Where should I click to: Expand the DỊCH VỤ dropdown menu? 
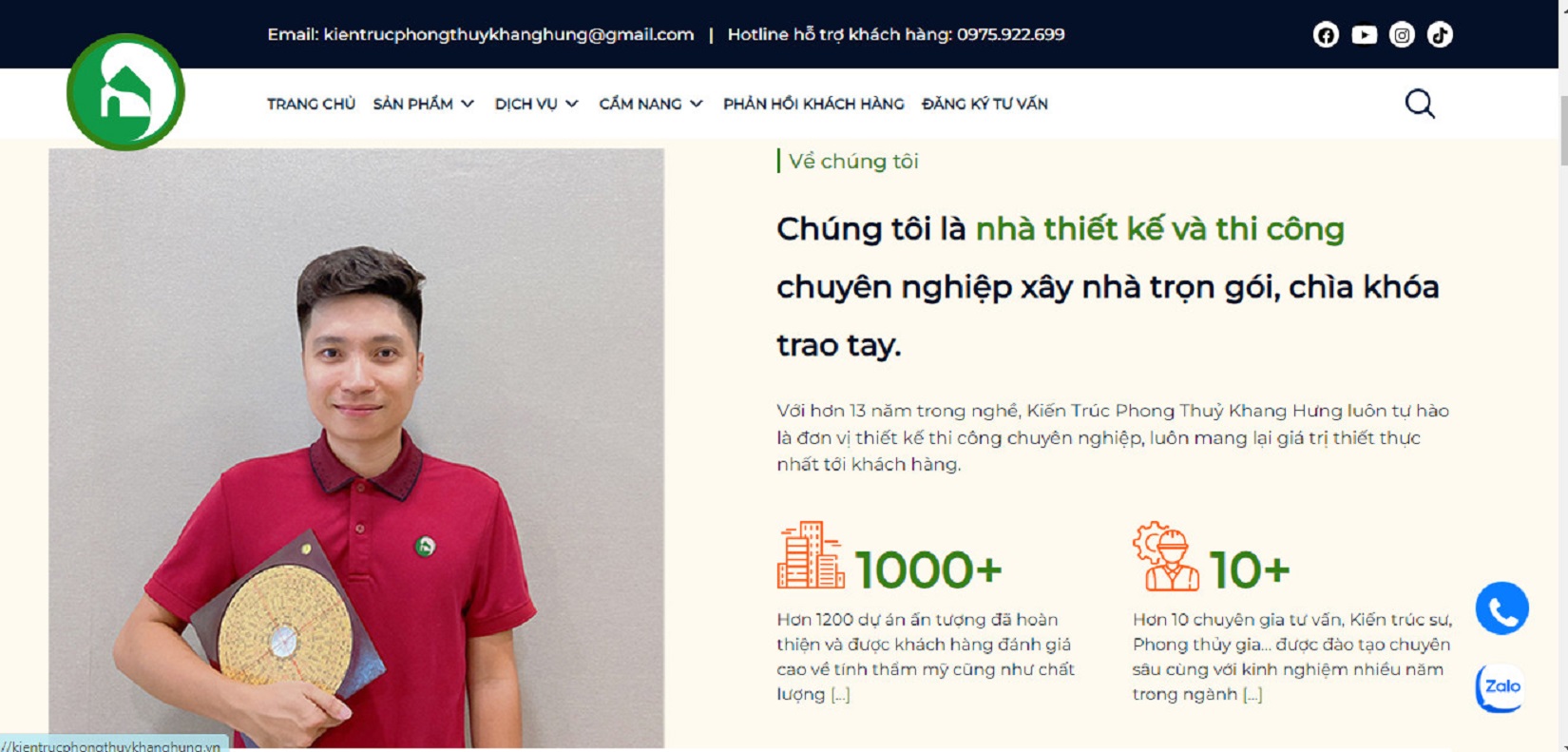(x=536, y=104)
